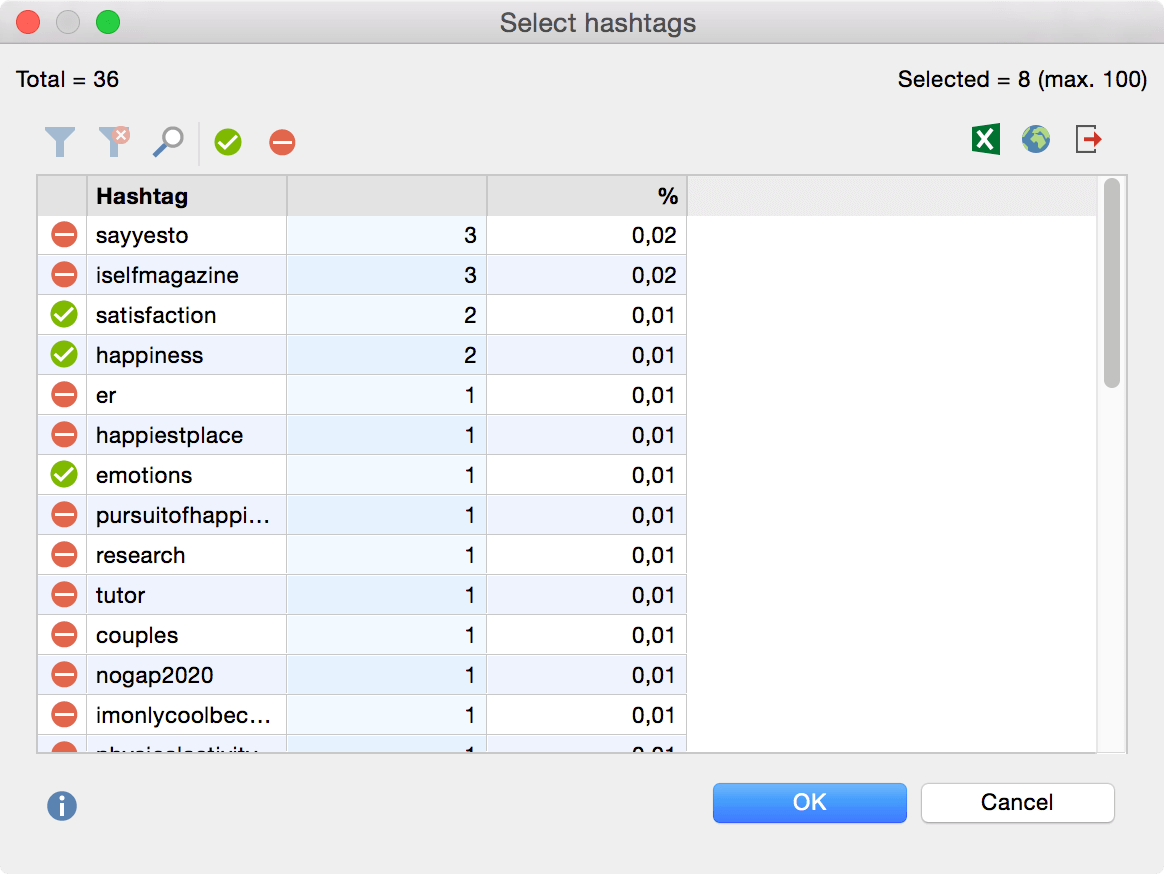1164x874 pixels.
Task: Click the vertical scrollbar handle
Action: (1111, 284)
